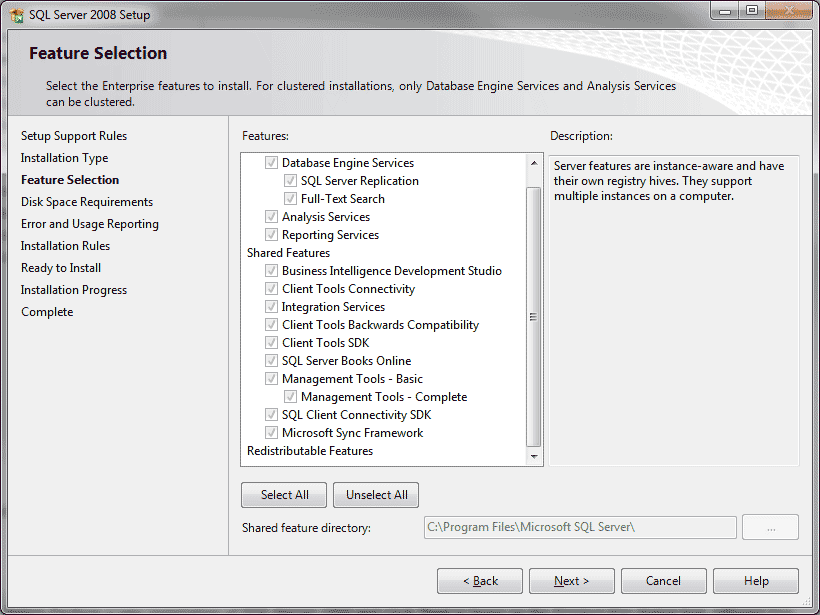
Task: Toggle the Analysis Services checkbox
Action: (x=271, y=217)
